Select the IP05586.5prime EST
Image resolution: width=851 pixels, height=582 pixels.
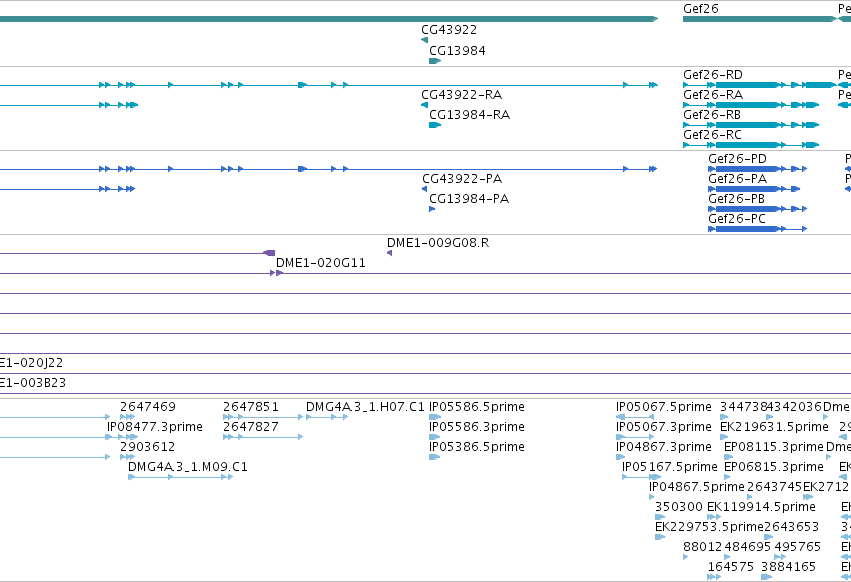tap(435, 417)
